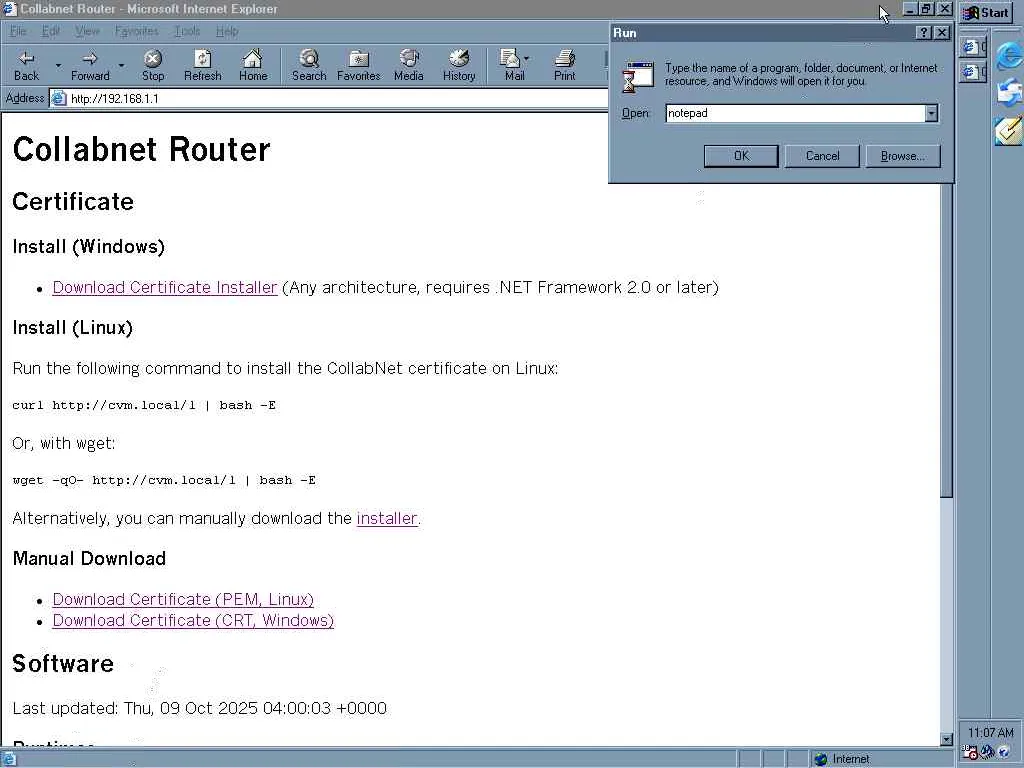The height and width of the screenshot is (768, 1024).
Task: Open the Forward history dropdown arrow
Action: 121,65
